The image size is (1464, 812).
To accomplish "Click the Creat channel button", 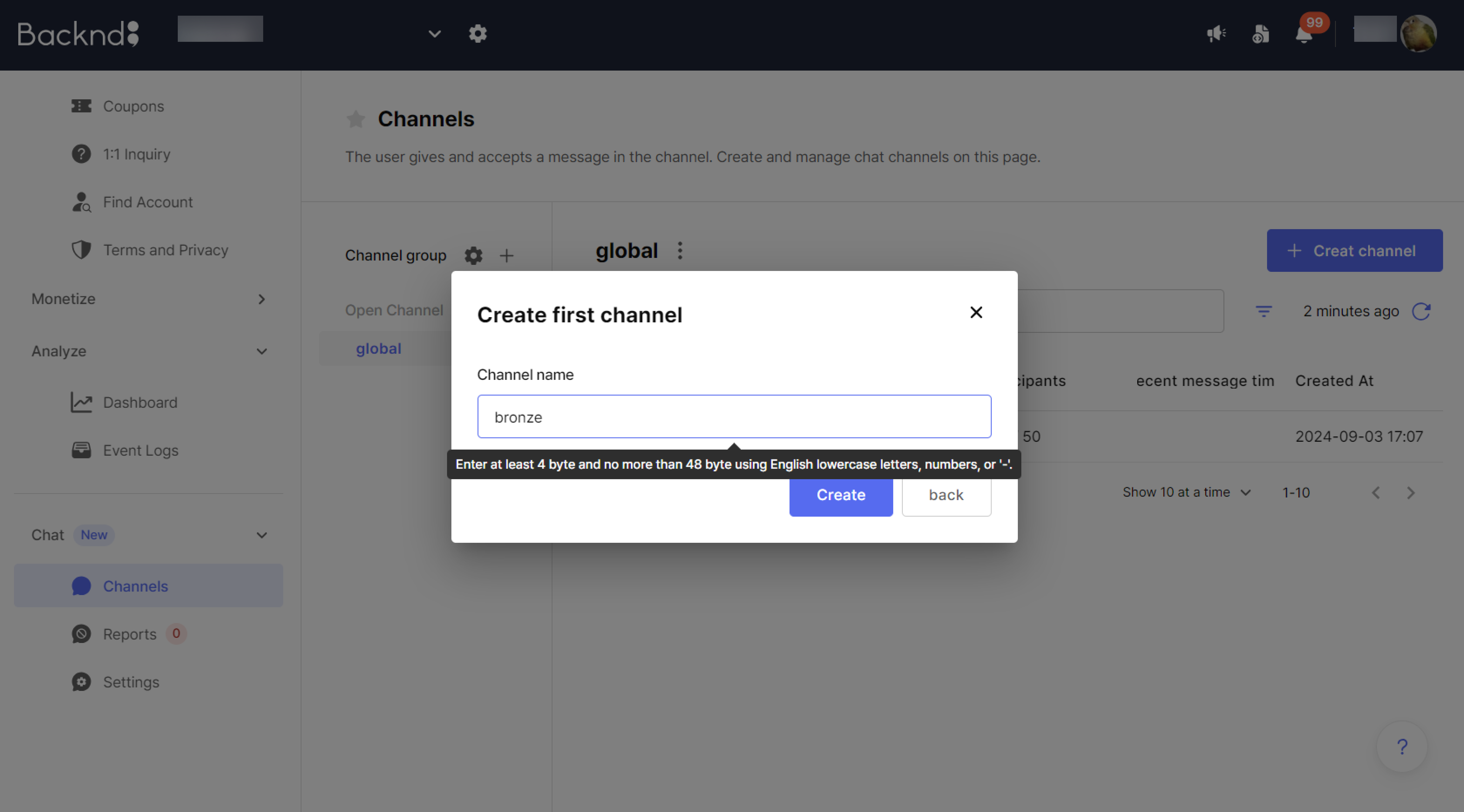I will click(x=1354, y=250).
